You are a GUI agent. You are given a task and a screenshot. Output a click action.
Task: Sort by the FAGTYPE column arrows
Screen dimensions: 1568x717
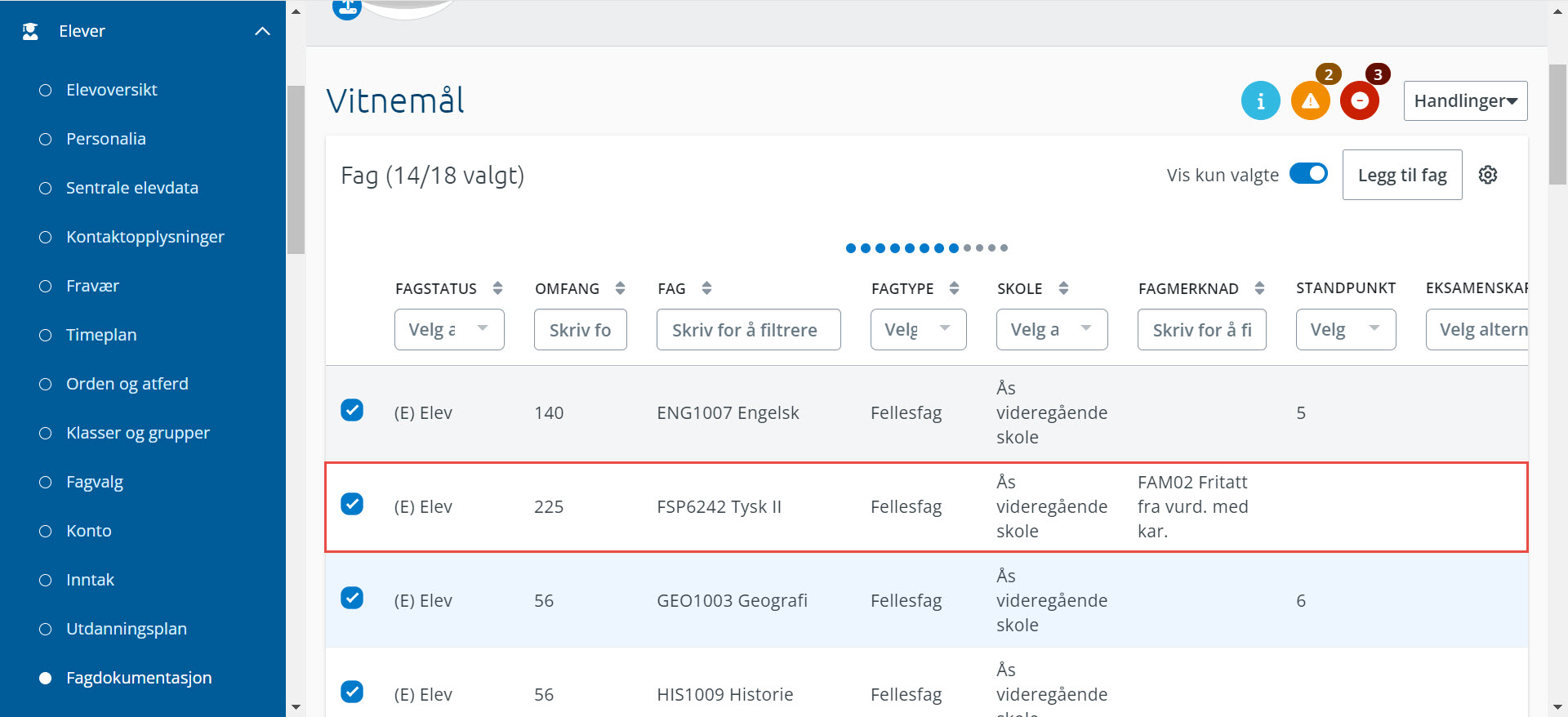[954, 288]
